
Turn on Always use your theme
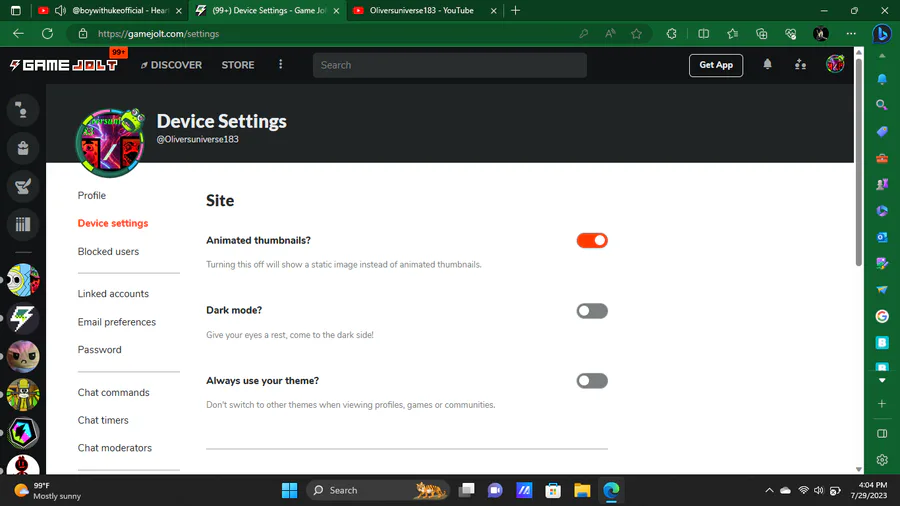[x=592, y=381]
